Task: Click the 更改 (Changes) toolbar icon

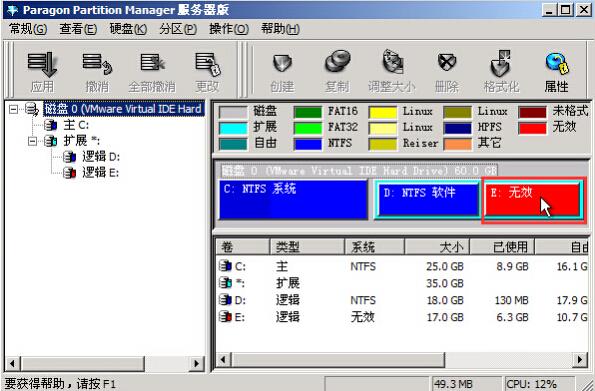Action: (207, 64)
